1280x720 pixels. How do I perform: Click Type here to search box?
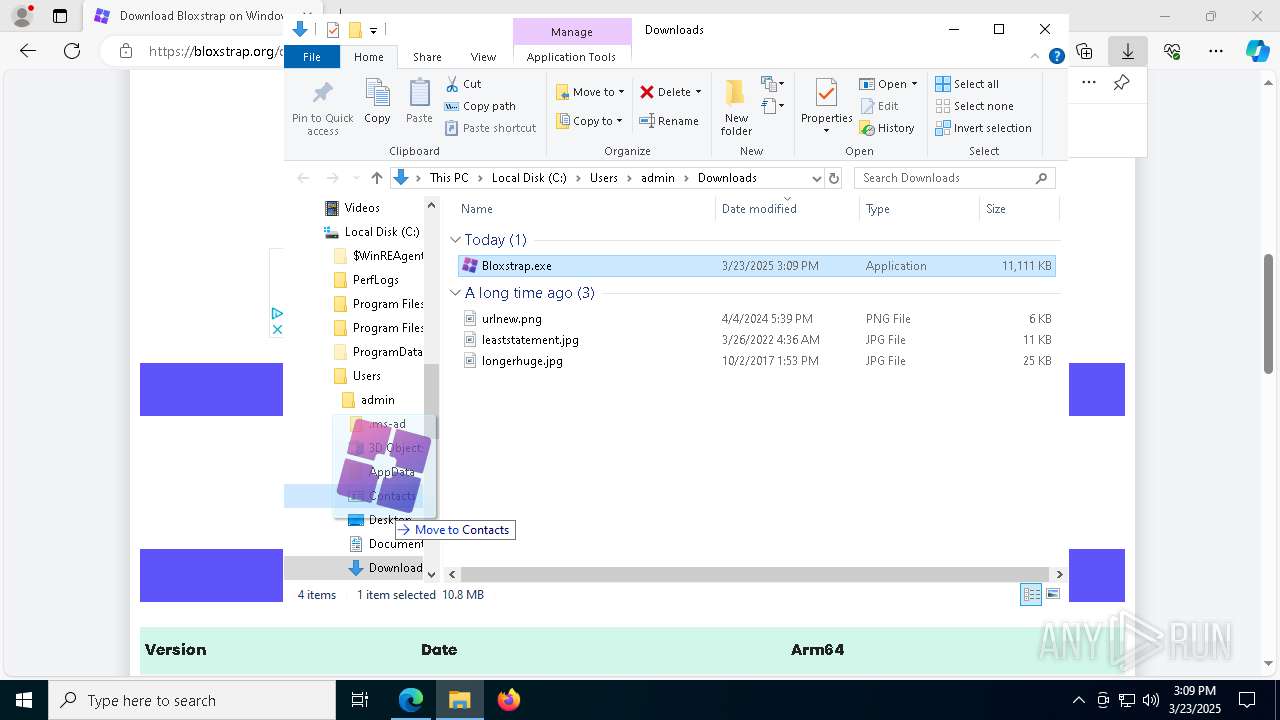192,700
